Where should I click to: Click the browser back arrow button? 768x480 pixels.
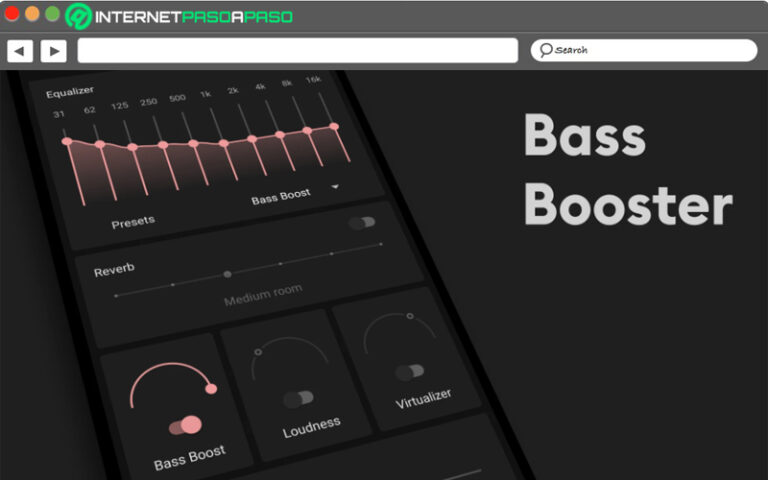[x=20, y=51]
